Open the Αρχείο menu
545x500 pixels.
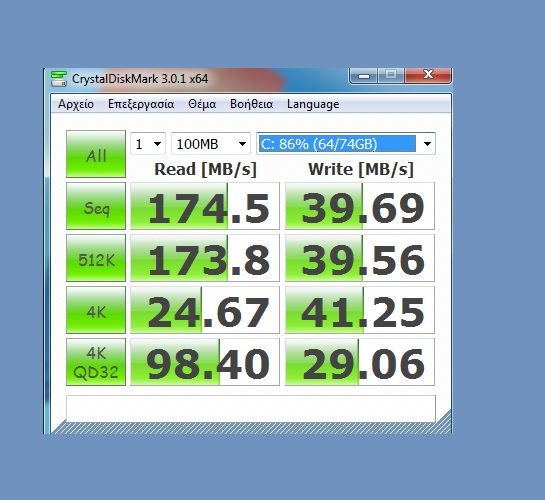pos(76,104)
